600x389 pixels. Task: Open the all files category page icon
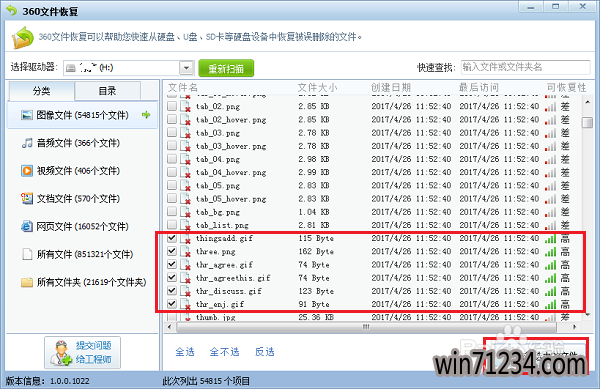pyautogui.click(x=27, y=254)
